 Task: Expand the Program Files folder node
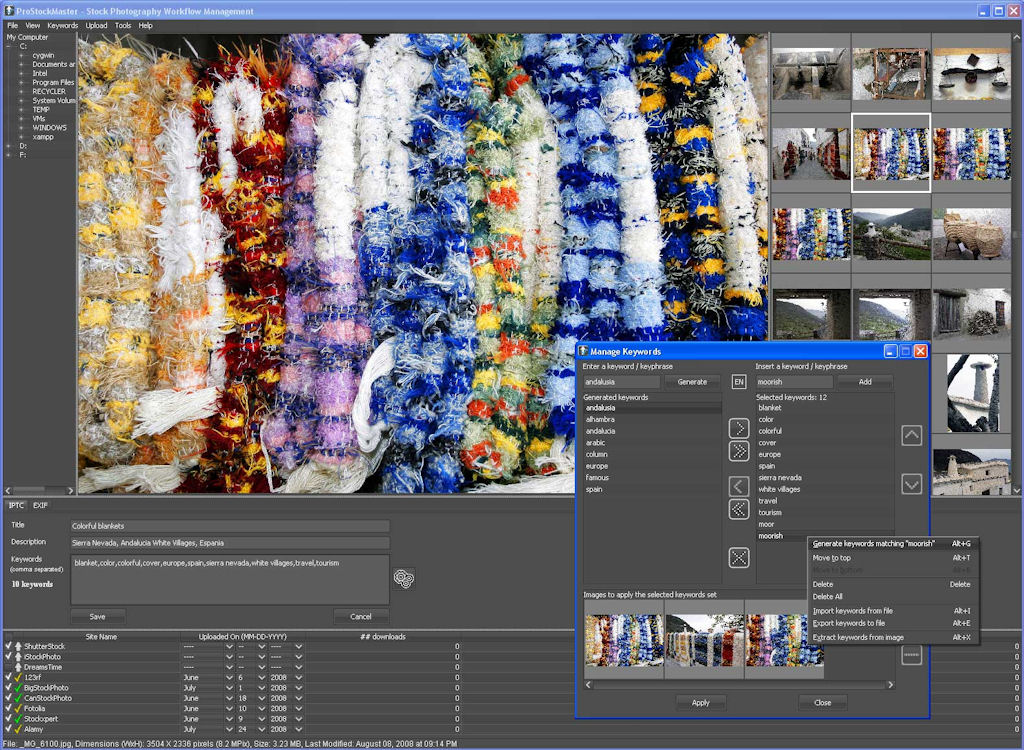click(20, 82)
